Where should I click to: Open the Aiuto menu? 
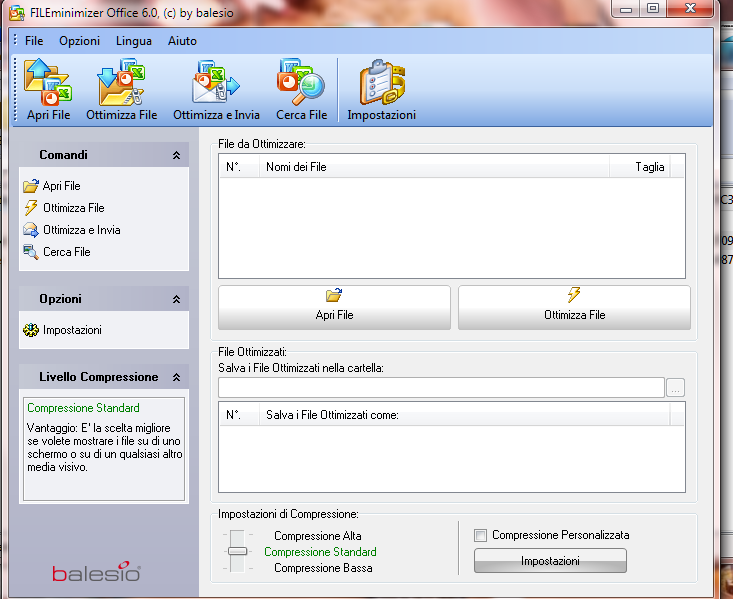coord(182,41)
